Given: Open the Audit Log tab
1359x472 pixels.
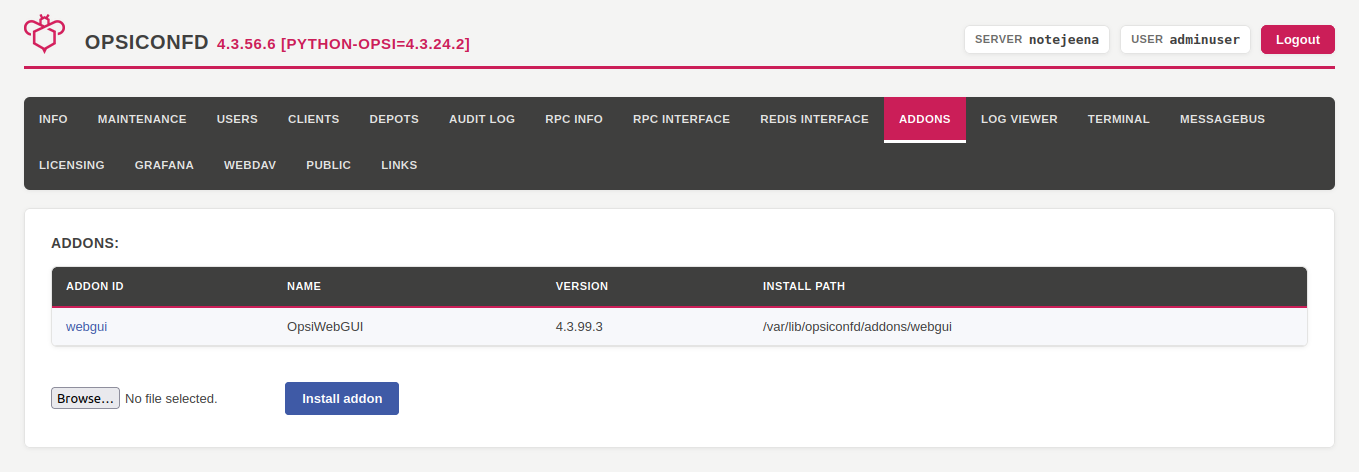Looking at the screenshot, I should 482,119.
